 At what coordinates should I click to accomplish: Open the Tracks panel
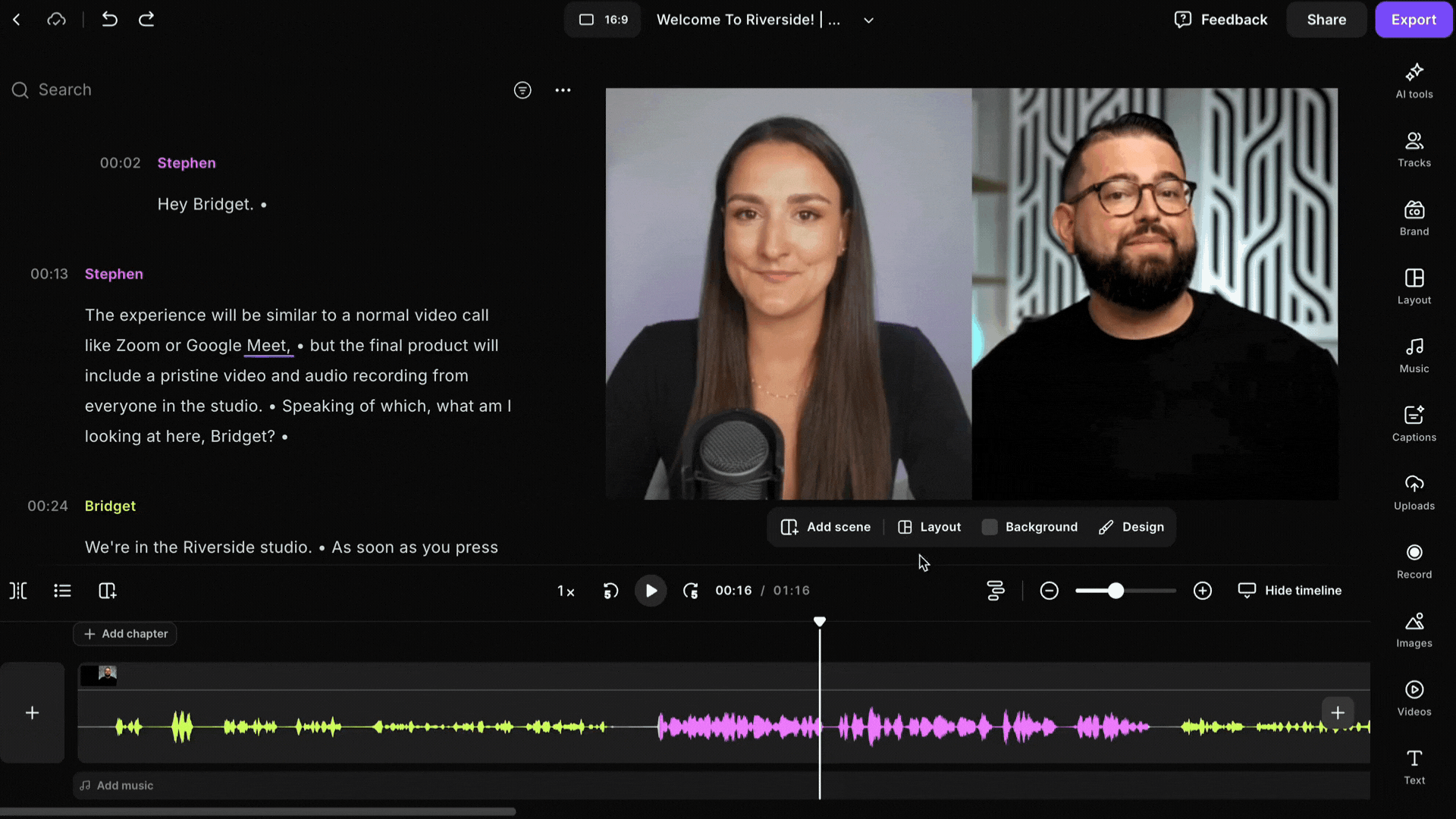(1414, 149)
